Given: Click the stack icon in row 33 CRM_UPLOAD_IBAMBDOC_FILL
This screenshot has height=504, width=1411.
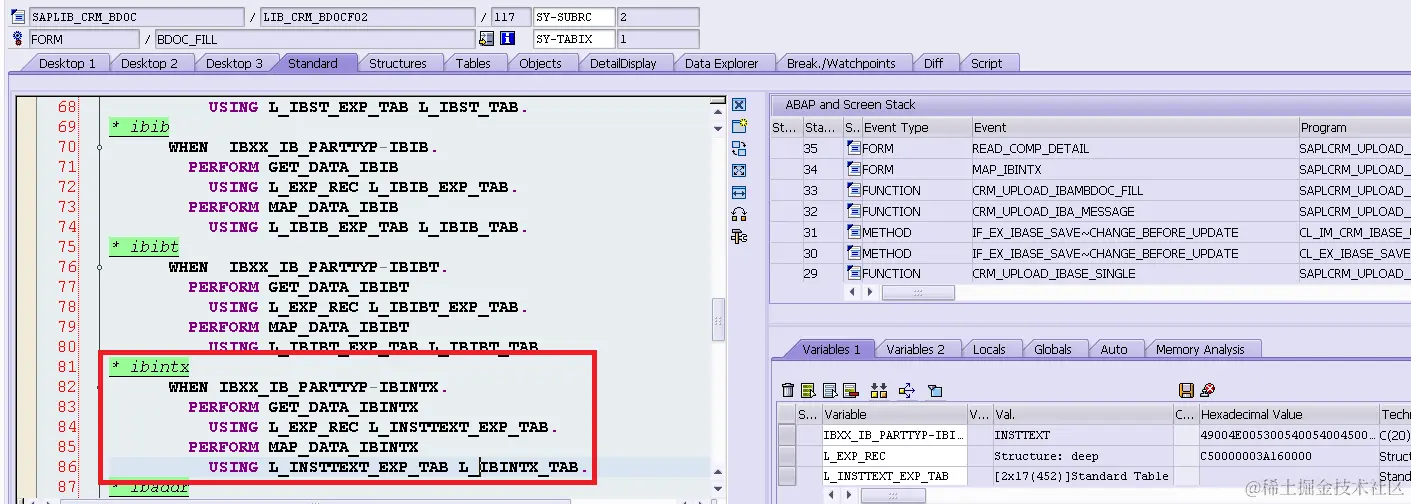Looking at the screenshot, I should coord(854,190).
